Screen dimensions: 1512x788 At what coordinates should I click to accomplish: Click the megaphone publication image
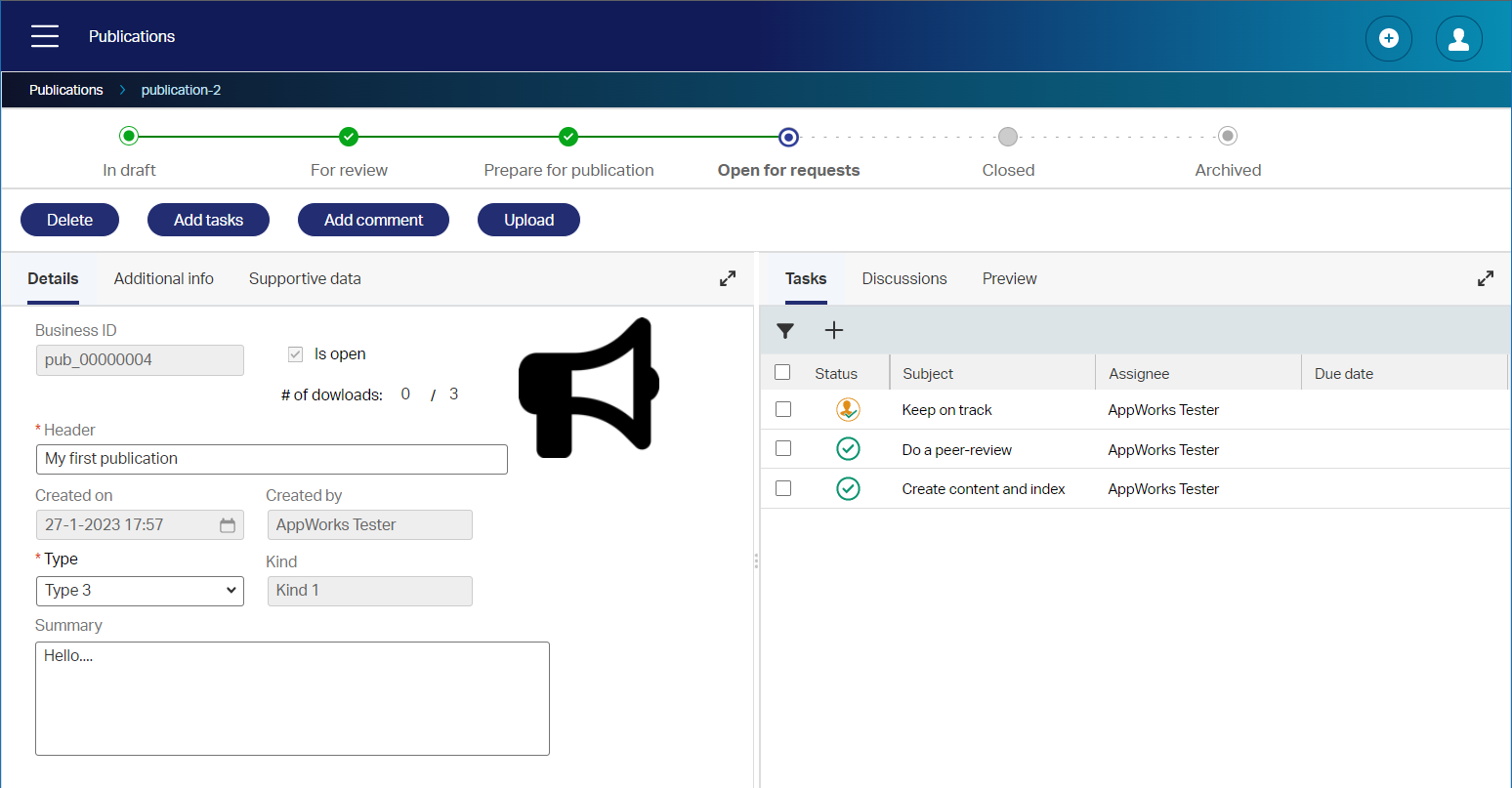coord(588,388)
